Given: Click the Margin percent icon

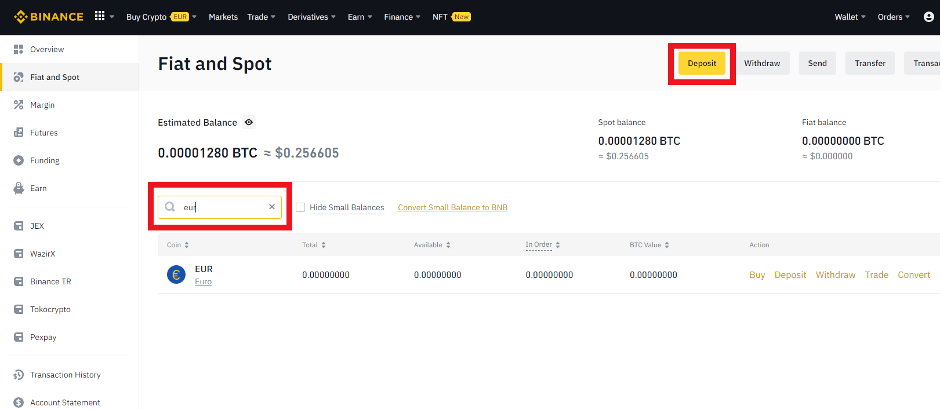Looking at the screenshot, I should point(18,105).
